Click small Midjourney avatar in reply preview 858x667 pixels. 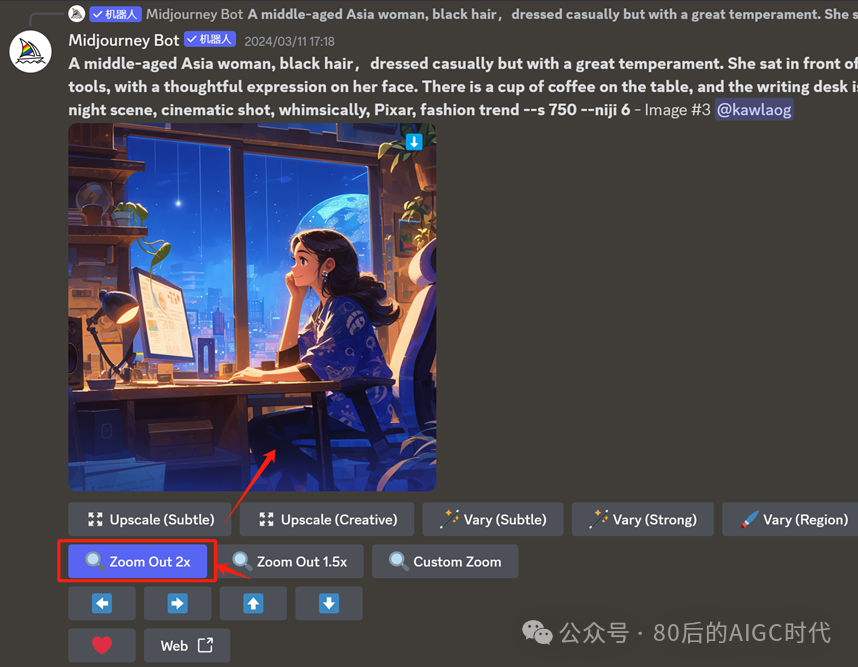click(x=77, y=14)
